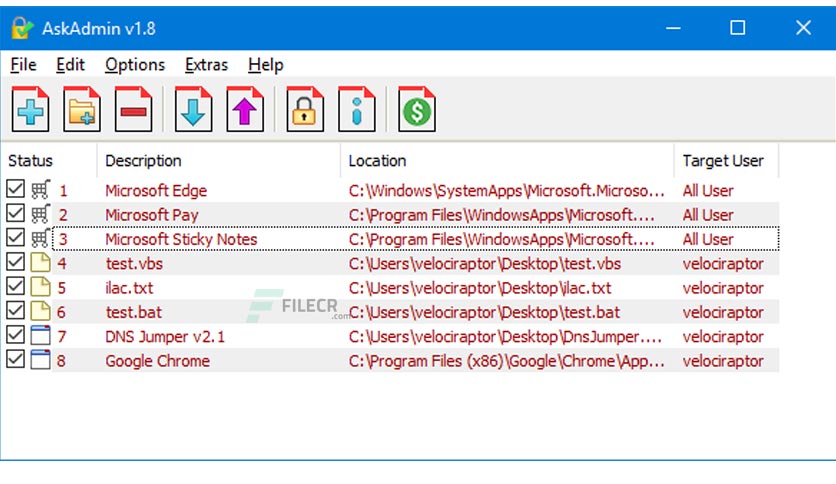Uncheck the Microsoft Pay row checkbox
836x484 pixels.
coord(15,213)
